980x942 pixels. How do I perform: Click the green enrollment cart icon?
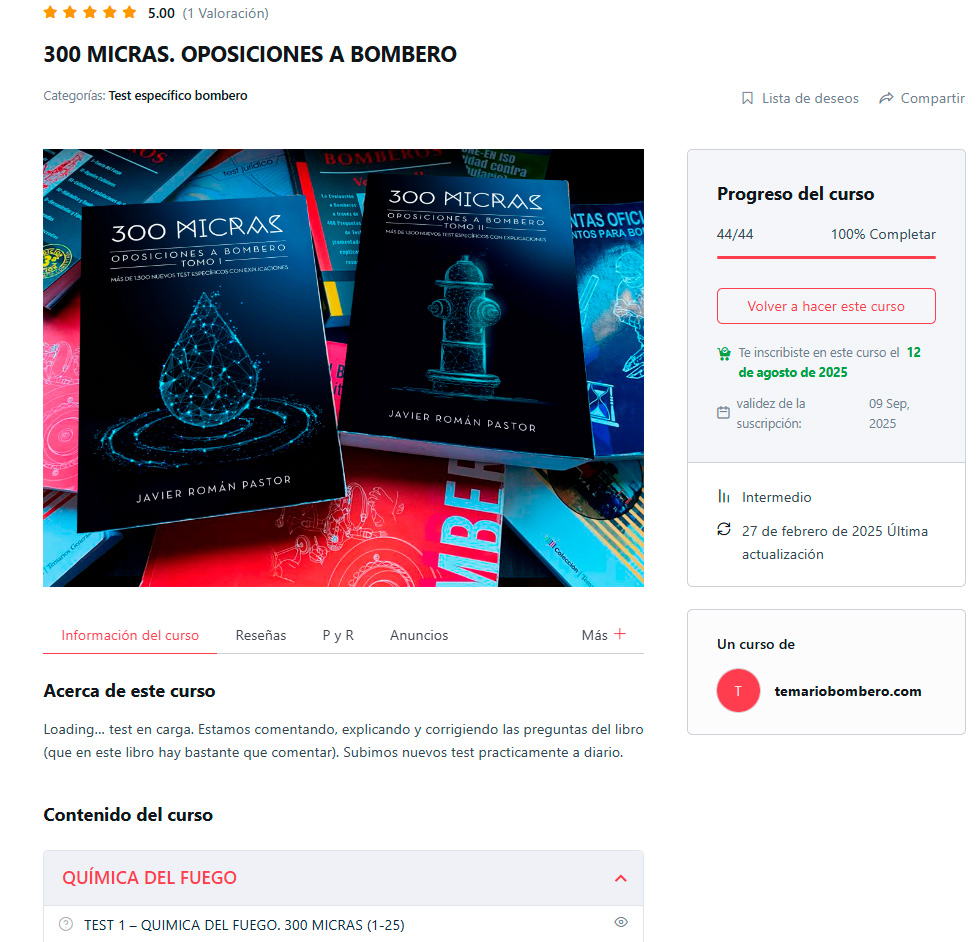[x=724, y=354]
